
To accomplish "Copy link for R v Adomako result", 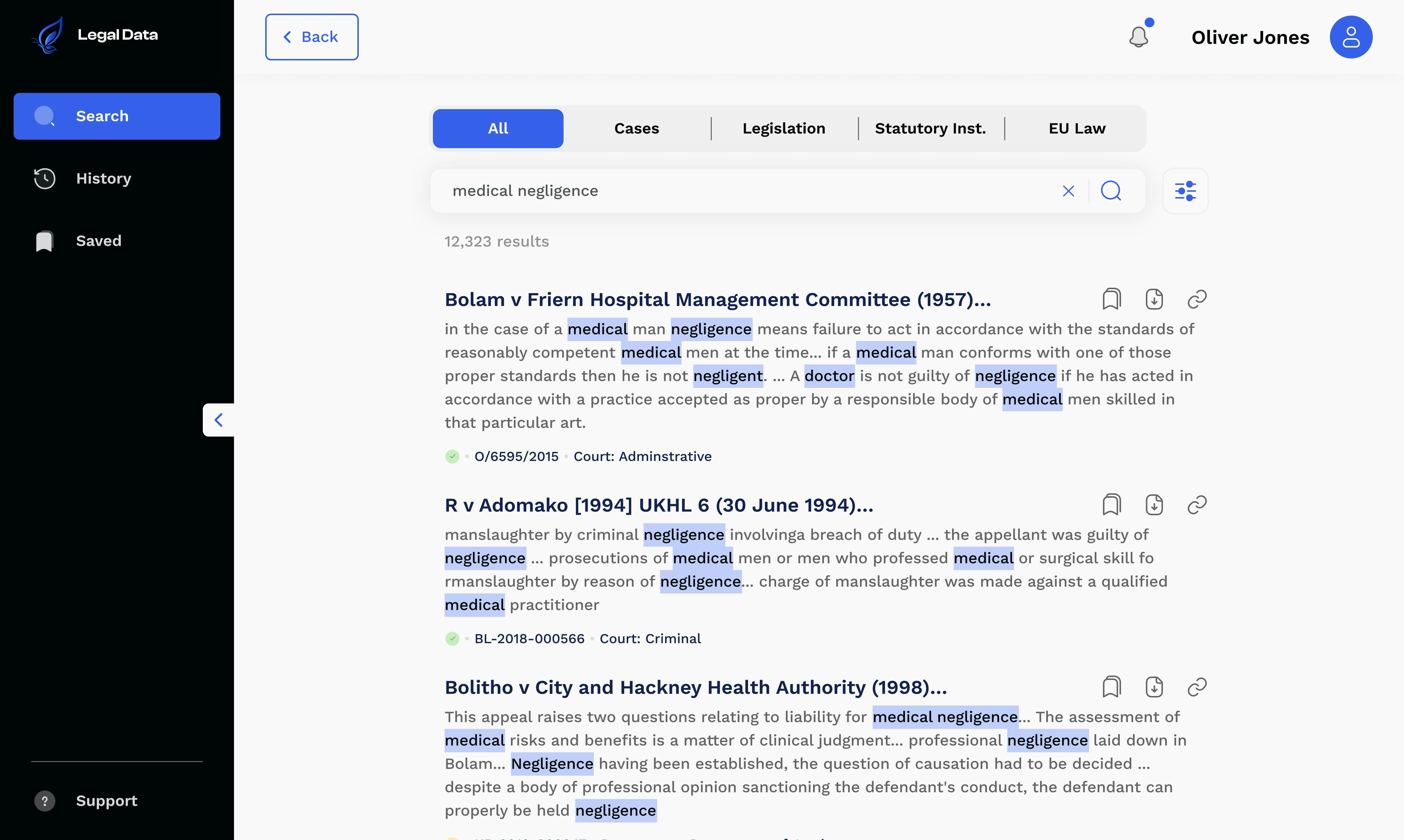I will tap(1197, 504).
